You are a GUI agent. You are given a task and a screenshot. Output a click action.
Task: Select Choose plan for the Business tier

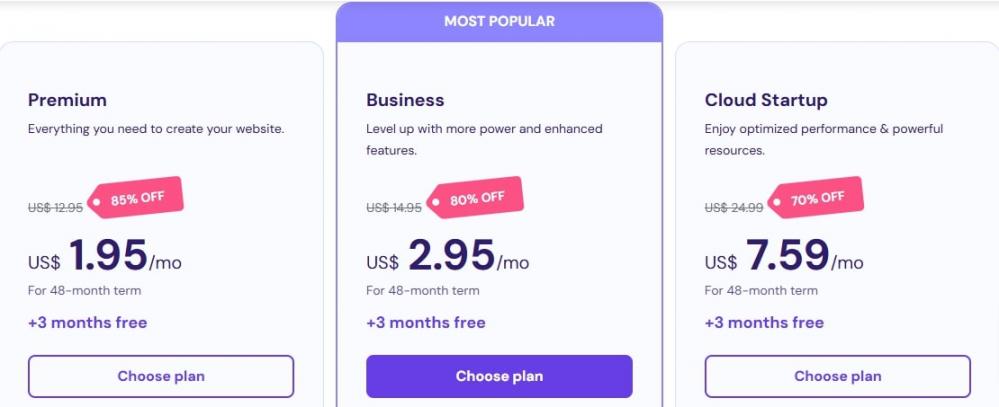coord(499,376)
